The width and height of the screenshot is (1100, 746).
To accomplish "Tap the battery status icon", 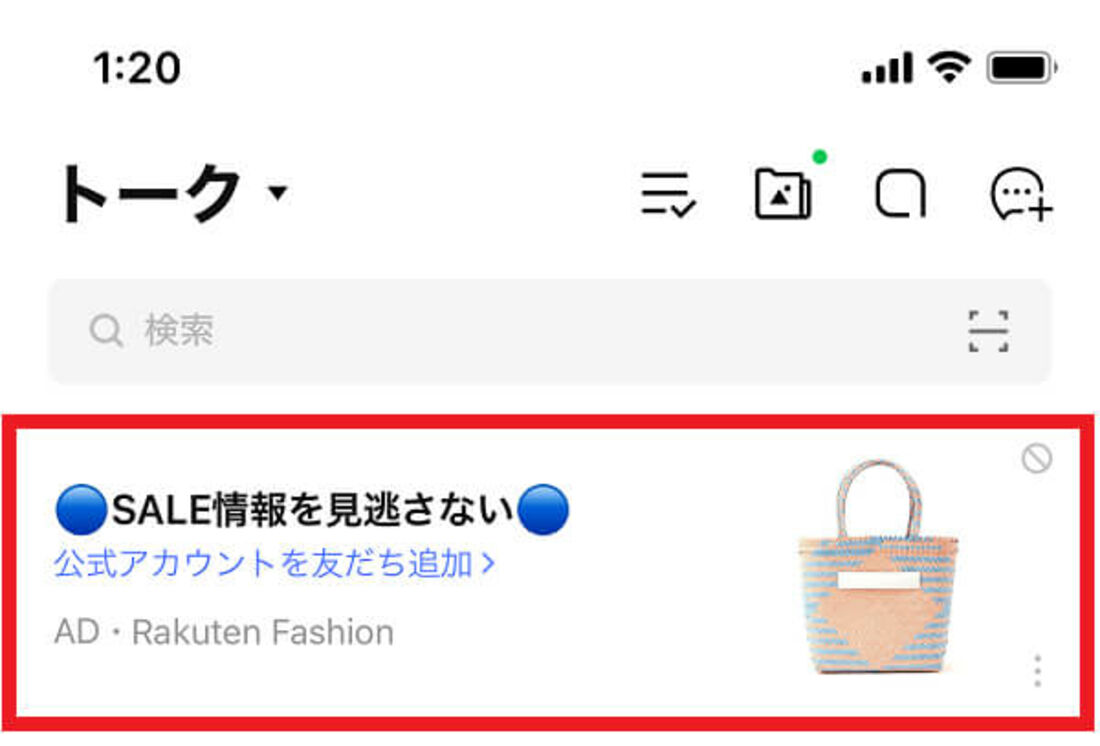I will click(1021, 68).
